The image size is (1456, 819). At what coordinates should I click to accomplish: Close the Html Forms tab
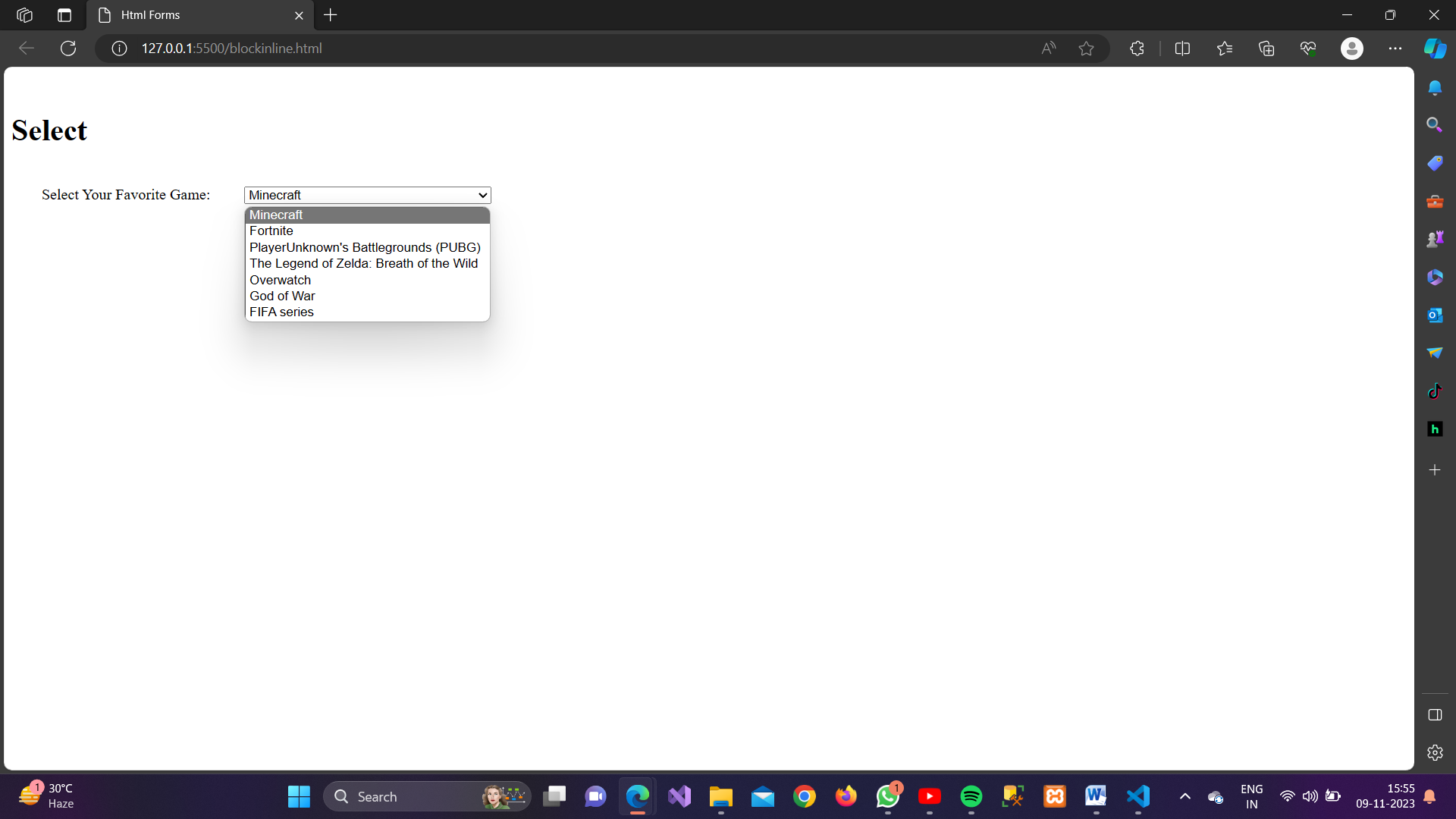[299, 15]
